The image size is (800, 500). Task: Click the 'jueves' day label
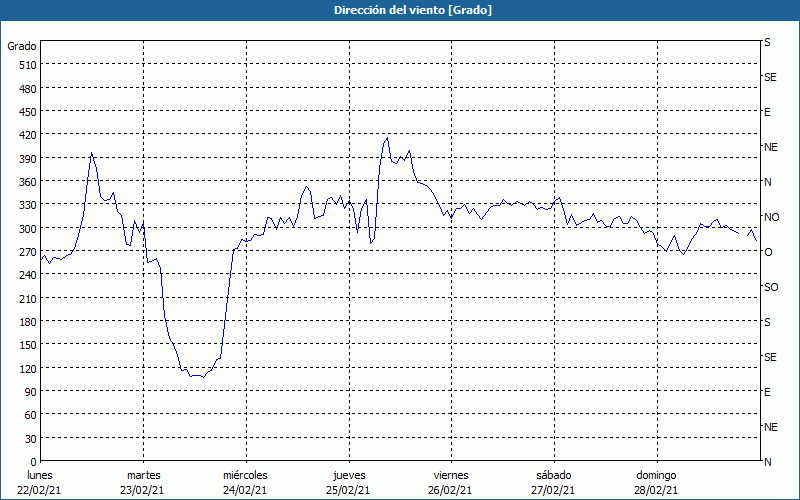(x=349, y=476)
